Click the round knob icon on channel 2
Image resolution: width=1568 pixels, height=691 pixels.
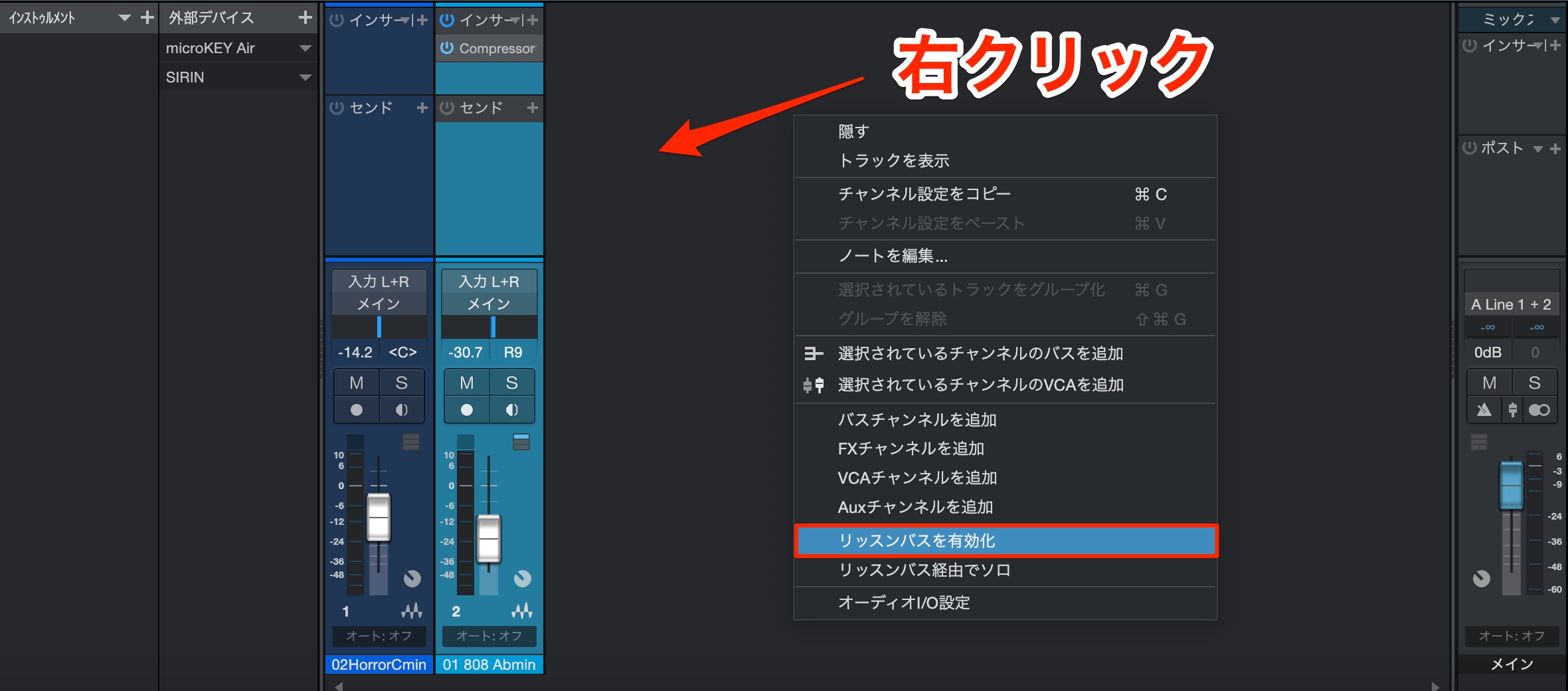[x=522, y=579]
